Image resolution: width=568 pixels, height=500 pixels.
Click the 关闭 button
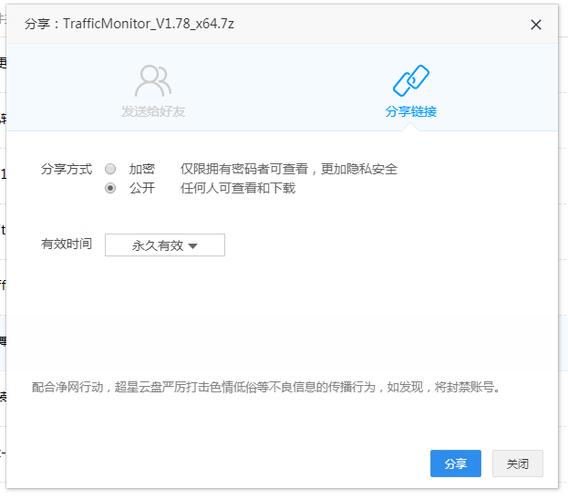pyautogui.click(x=517, y=463)
